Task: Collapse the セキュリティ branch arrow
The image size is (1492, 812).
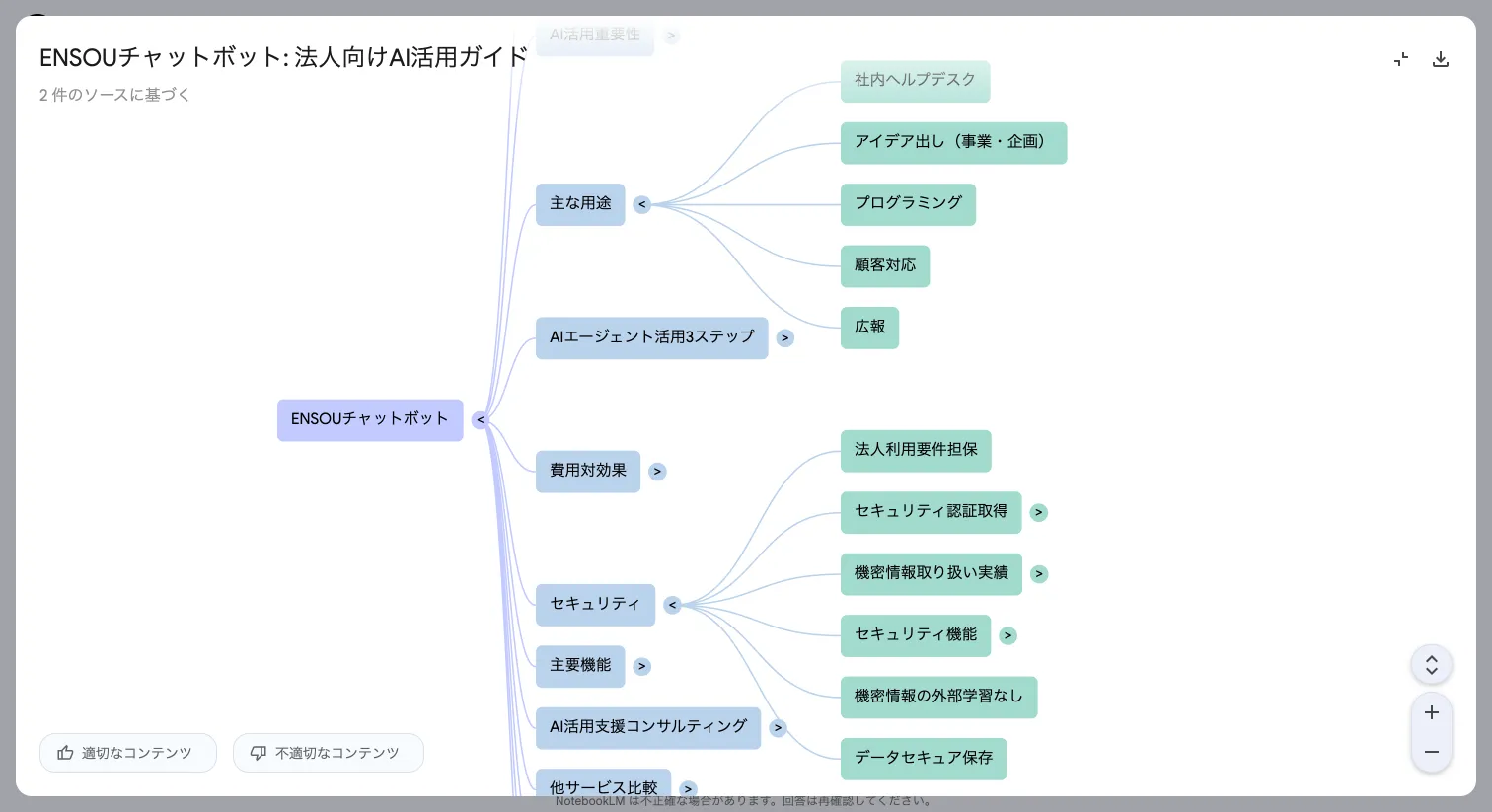Action: point(673,605)
